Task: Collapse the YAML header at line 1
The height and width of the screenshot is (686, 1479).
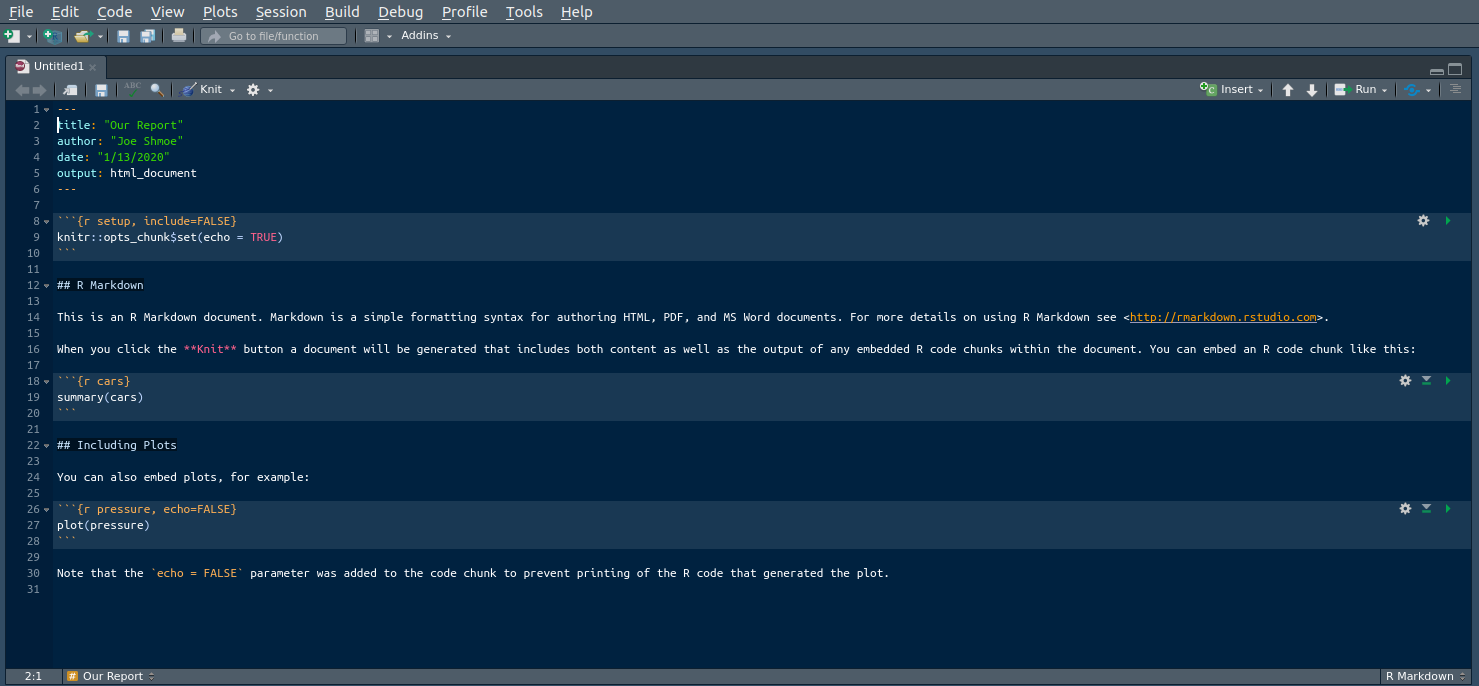Action: click(x=46, y=109)
